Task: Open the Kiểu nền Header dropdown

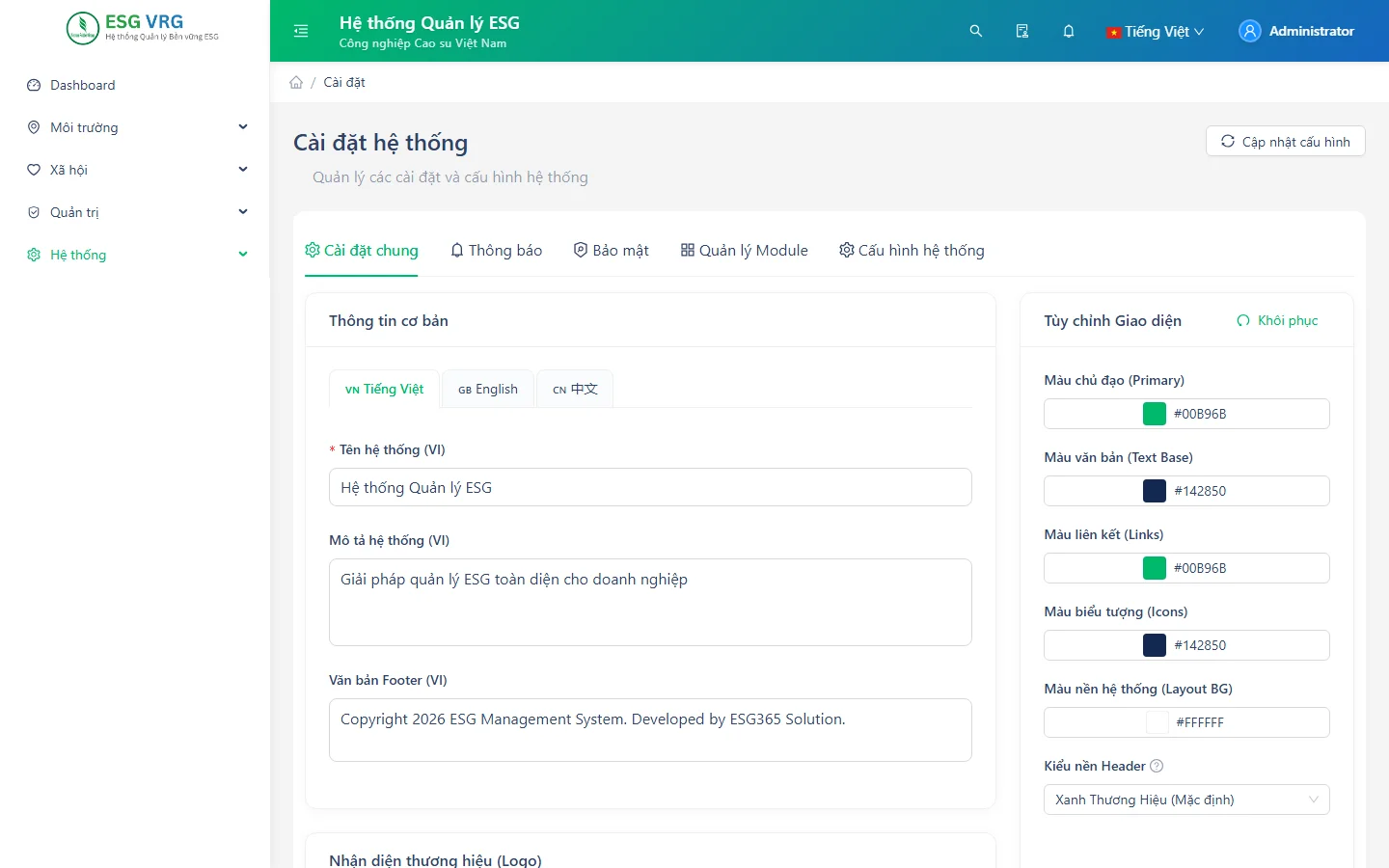Action: (x=1186, y=800)
